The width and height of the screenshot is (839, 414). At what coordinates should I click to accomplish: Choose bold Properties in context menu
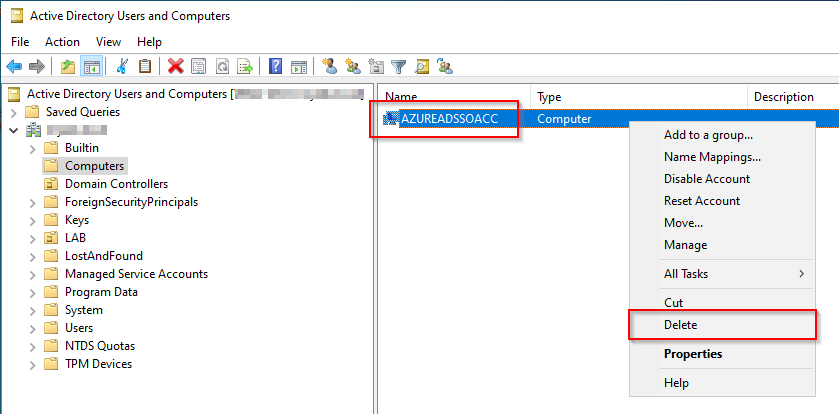[x=722, y=354]
